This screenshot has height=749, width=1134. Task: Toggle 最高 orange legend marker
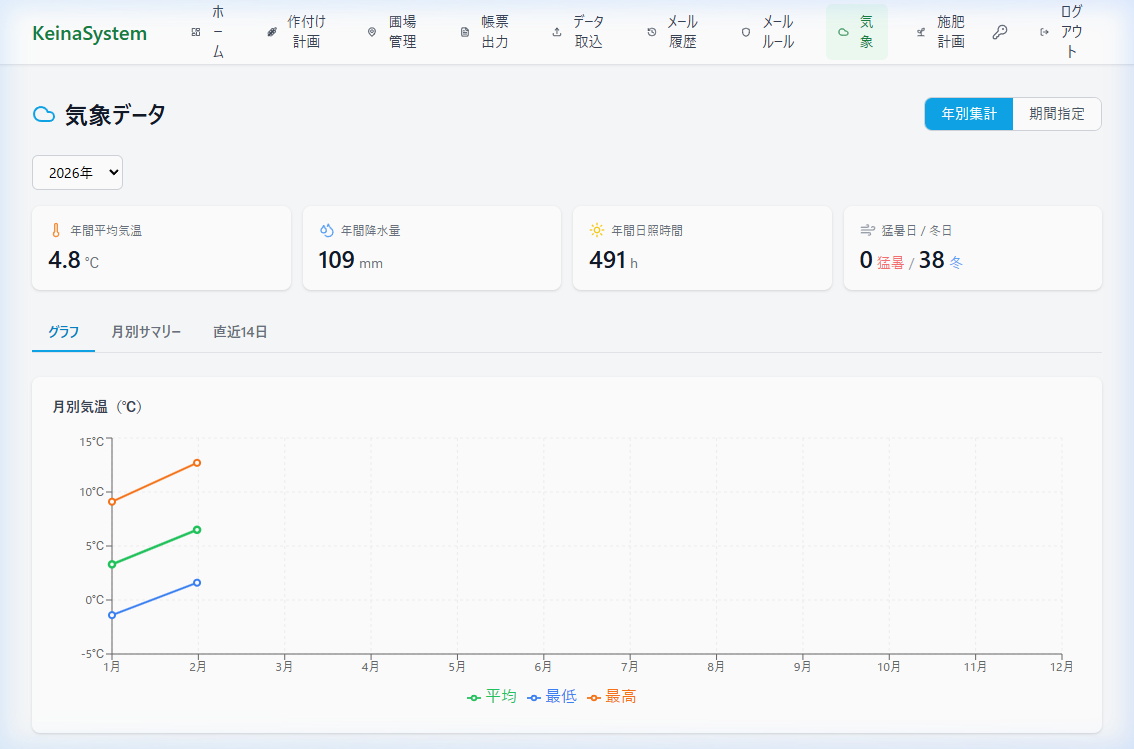pos(594,697)
